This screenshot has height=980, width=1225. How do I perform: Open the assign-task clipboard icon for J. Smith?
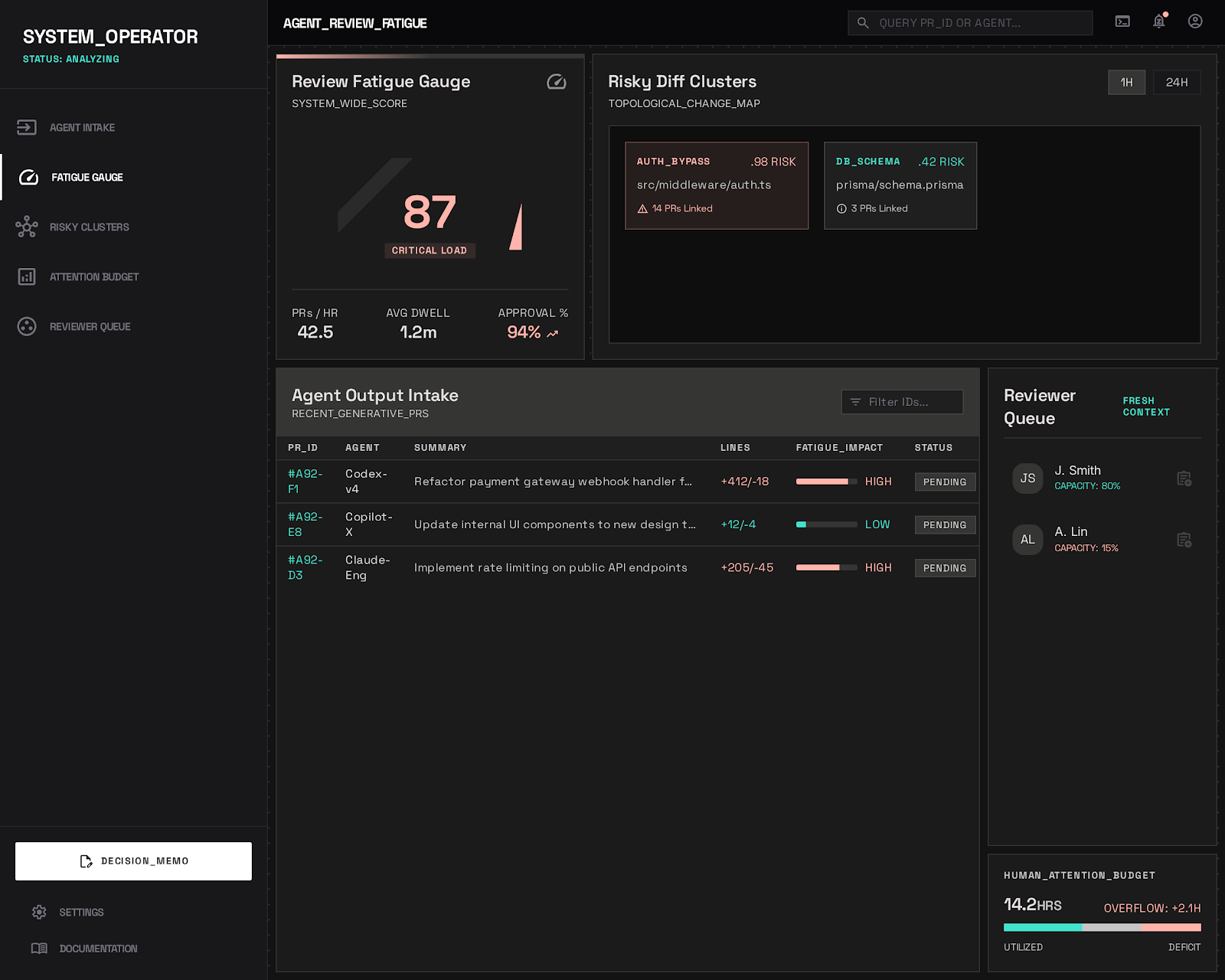(1184, 478)
